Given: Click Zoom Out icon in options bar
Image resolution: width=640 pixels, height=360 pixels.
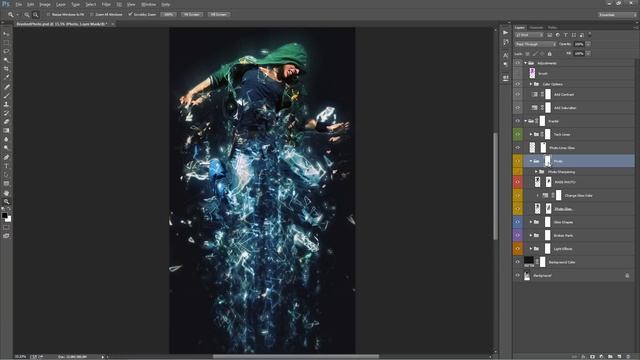Looking at the screenshot, I should (x=36, y=15).
